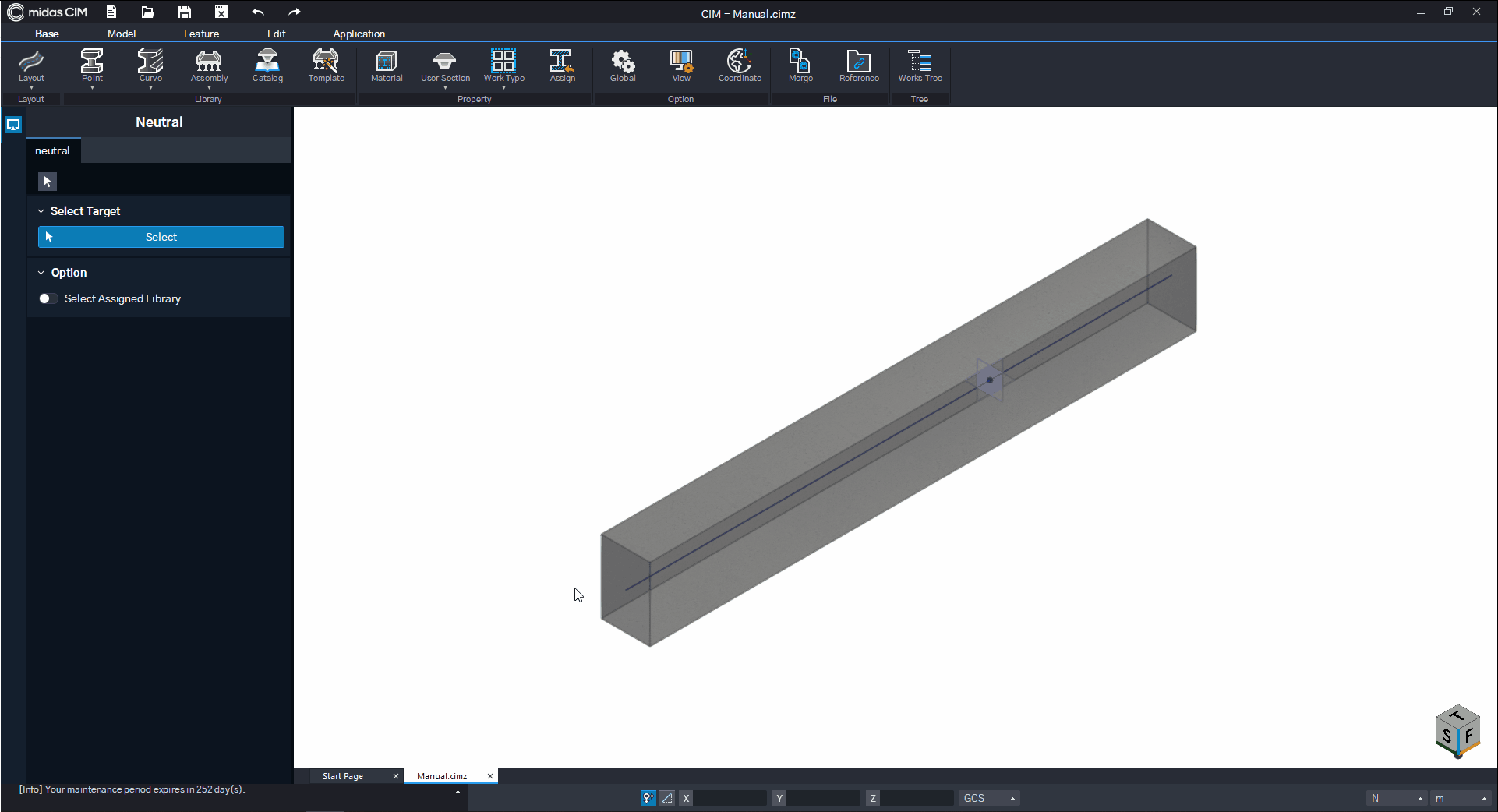Image resolution: width=1498 pixels, height=812 pixels.
Task: Click the Undo arrow
Action: [258, 12]
